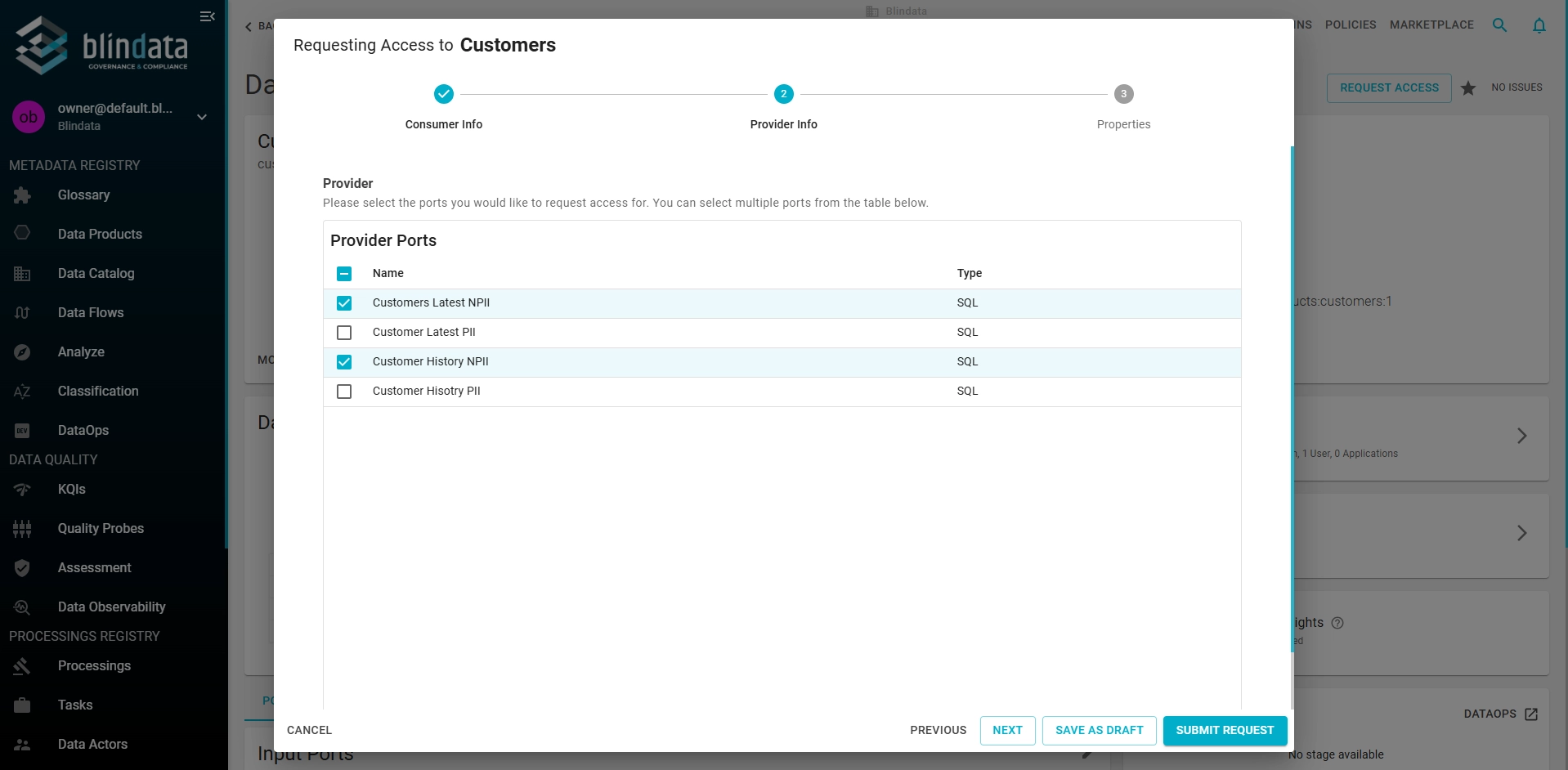
Task: Open Data Catalog building icon
Action: 22,274
